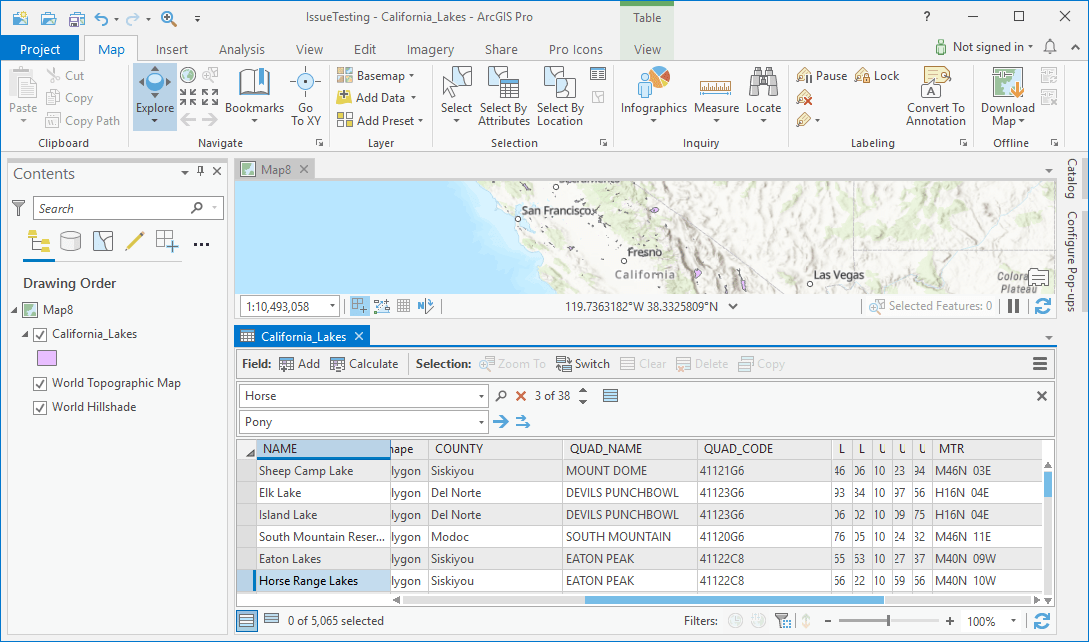This screenshot has width=1089, height=642.
Task: Click Go To XY tool
Action: pyautogui.click(x=305, y=95)
